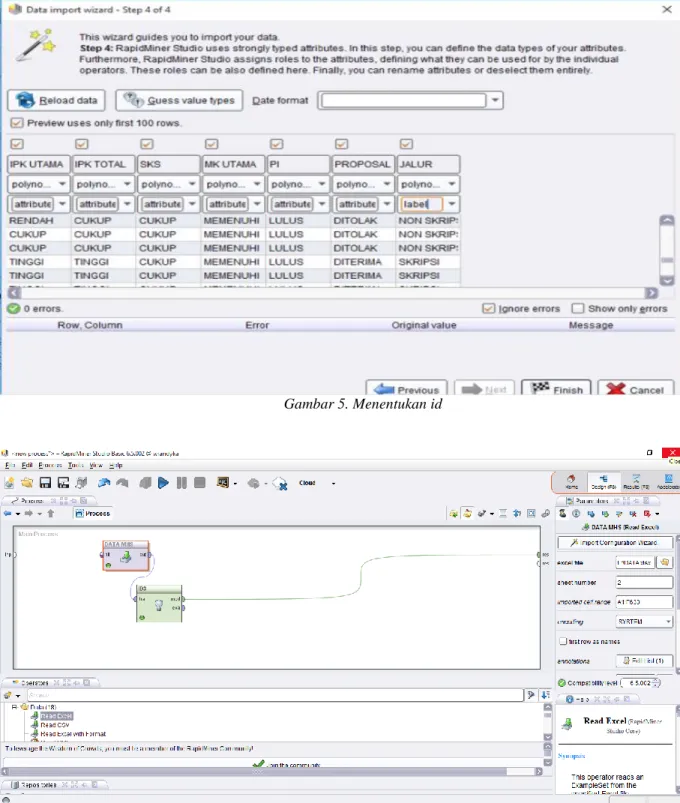
Task: Open the Process menu
Action: pyautogui.click(x=50, y=466)
